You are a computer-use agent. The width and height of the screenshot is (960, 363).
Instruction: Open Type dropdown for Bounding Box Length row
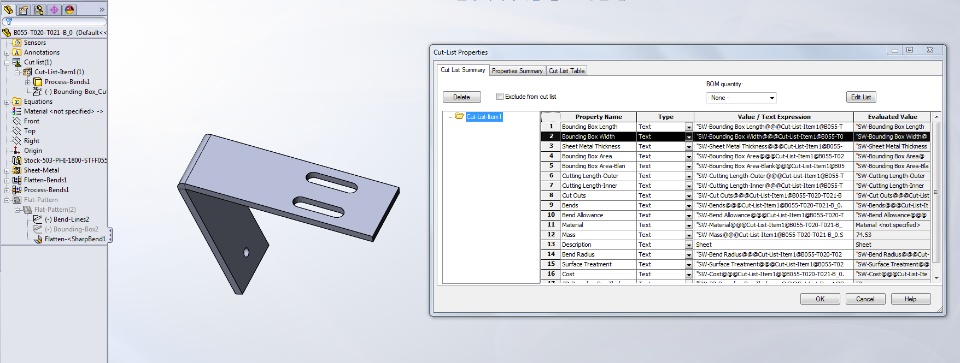click(689, 127)
